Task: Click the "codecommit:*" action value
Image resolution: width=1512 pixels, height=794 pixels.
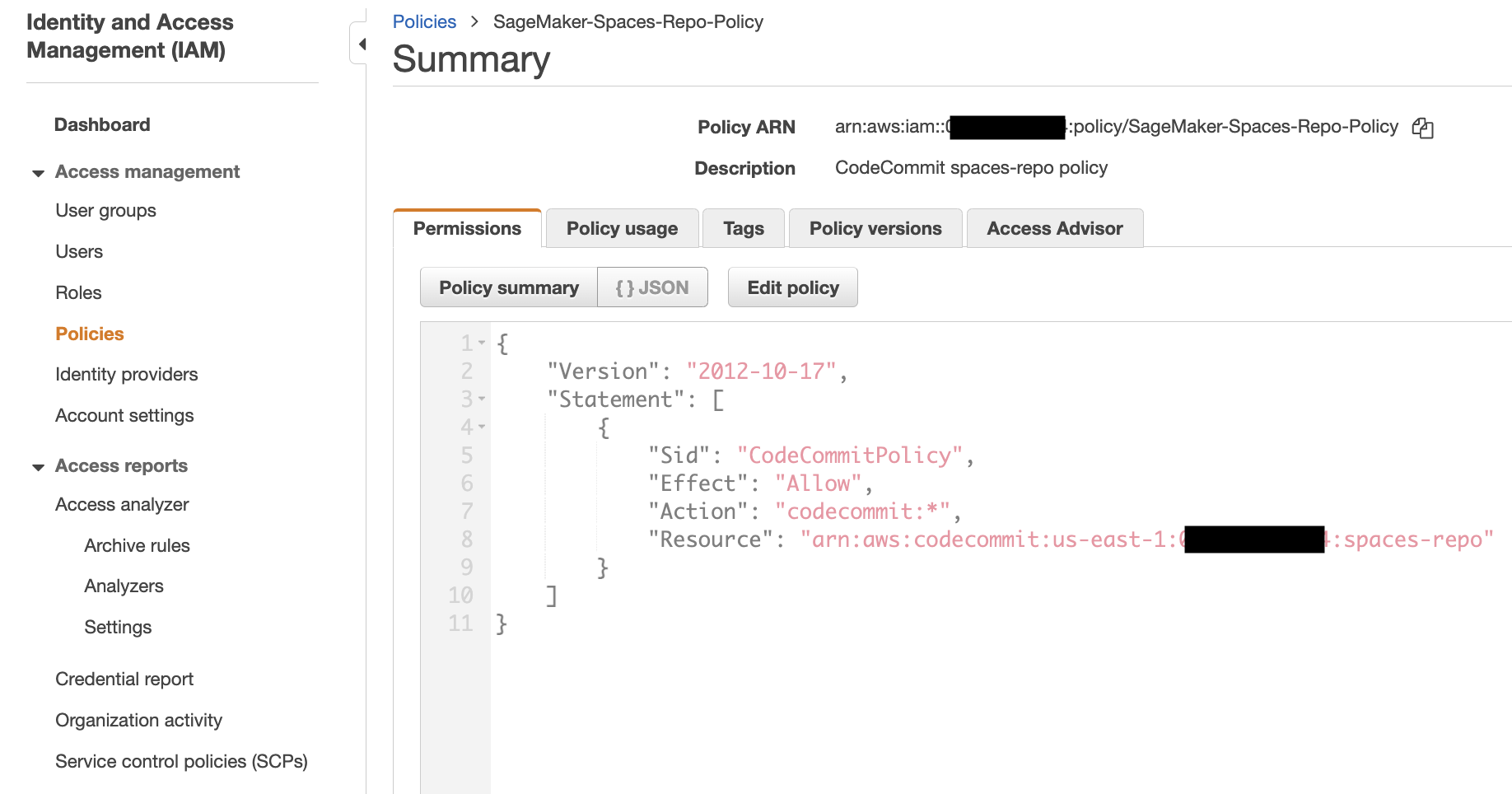Action: pyautogui.click(x=862, y=511)
